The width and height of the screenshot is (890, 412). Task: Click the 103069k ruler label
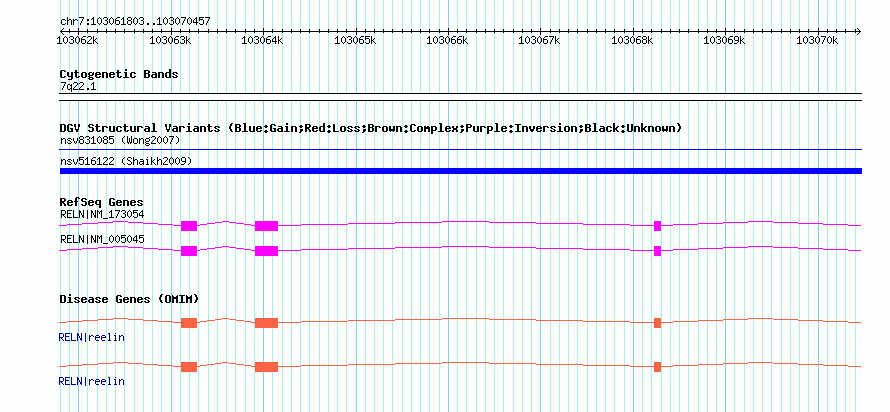tap(725, 40)
